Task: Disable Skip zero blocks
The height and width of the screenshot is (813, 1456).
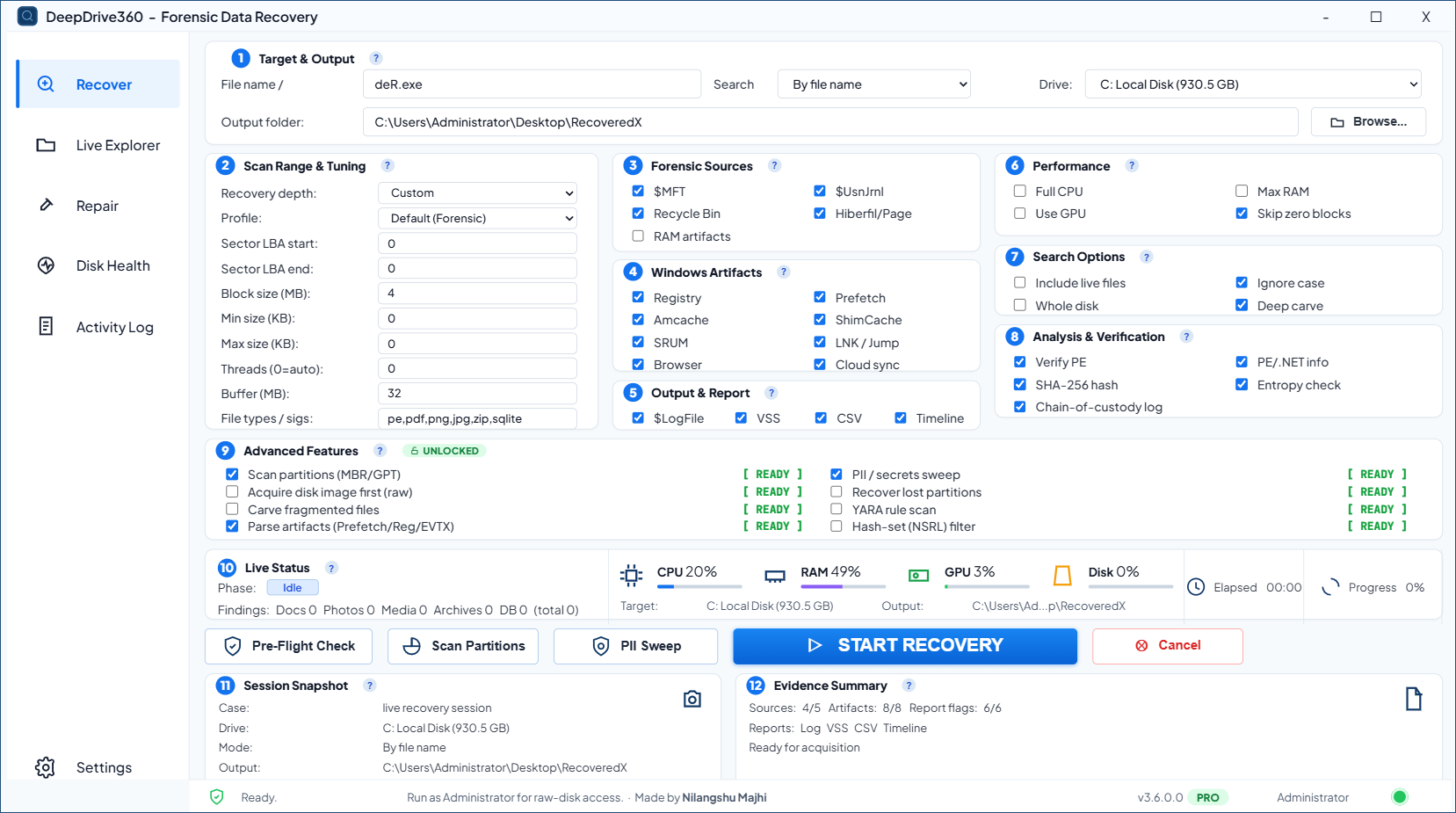Action: click(1242, 214)
